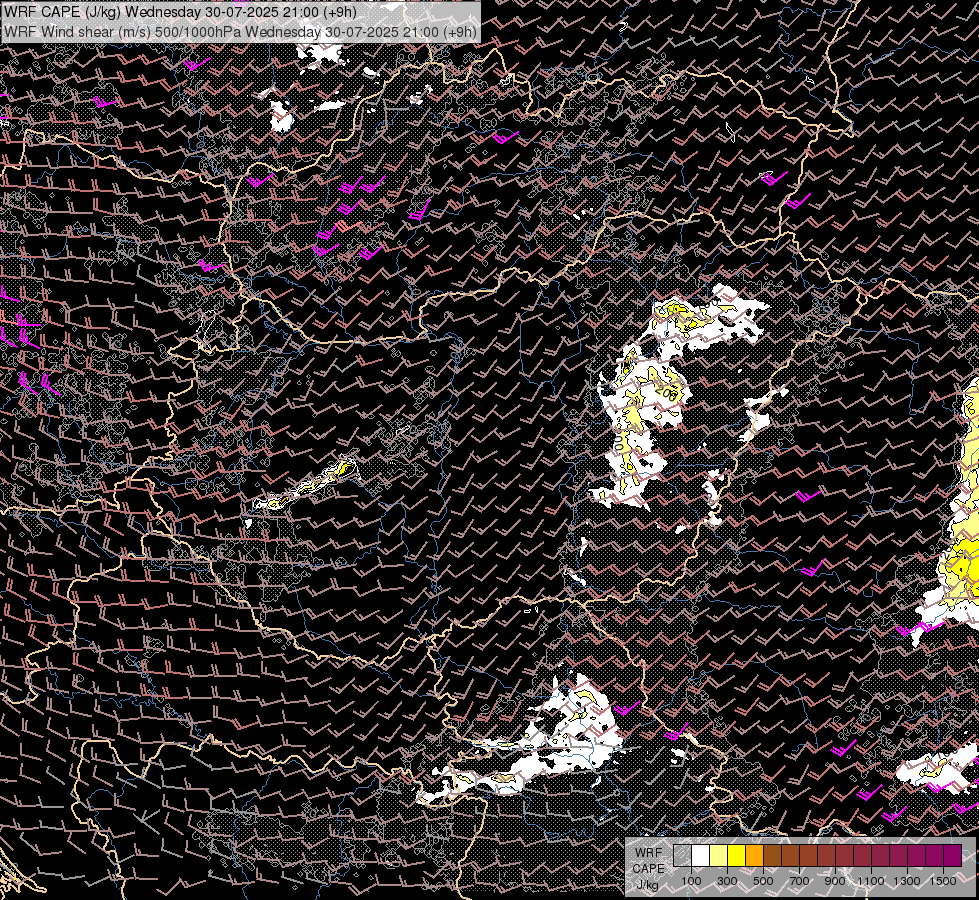The image size is (979, 900).
Task: Click the 900 legend value
Action: tap(835, 881)
